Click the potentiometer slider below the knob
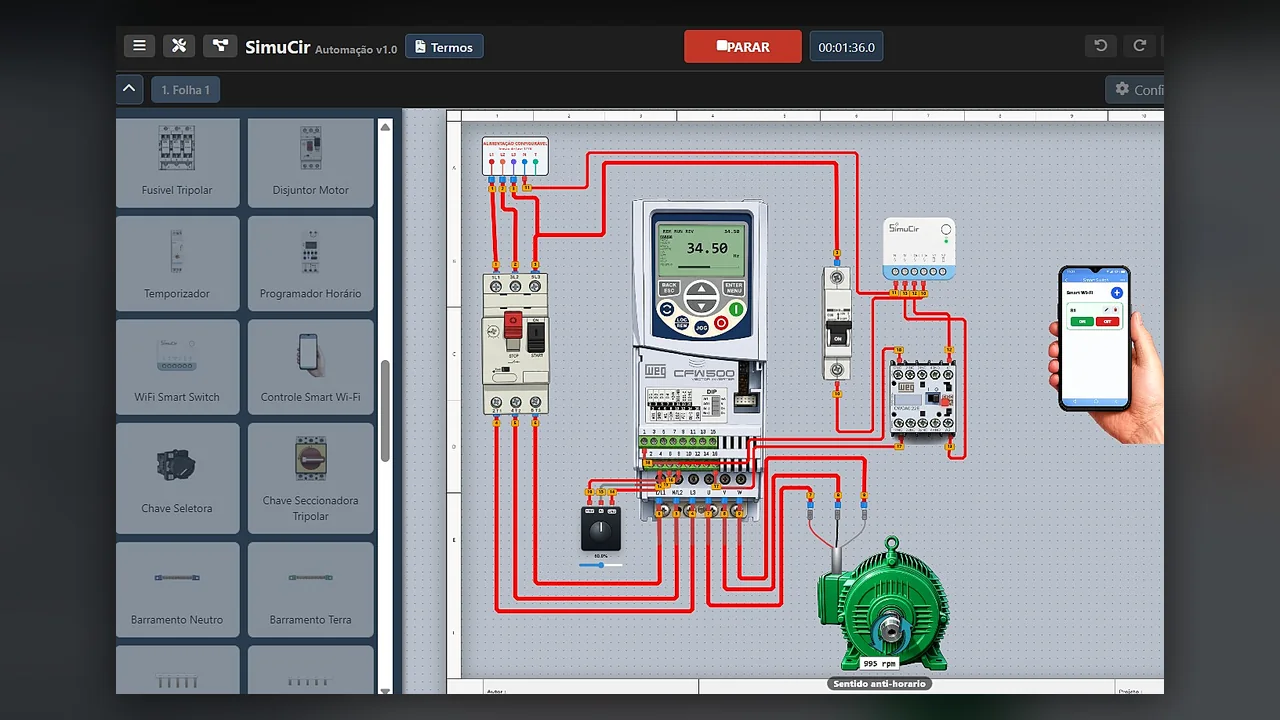Viewport: 1280px width, 720px height. click(600, 565)
